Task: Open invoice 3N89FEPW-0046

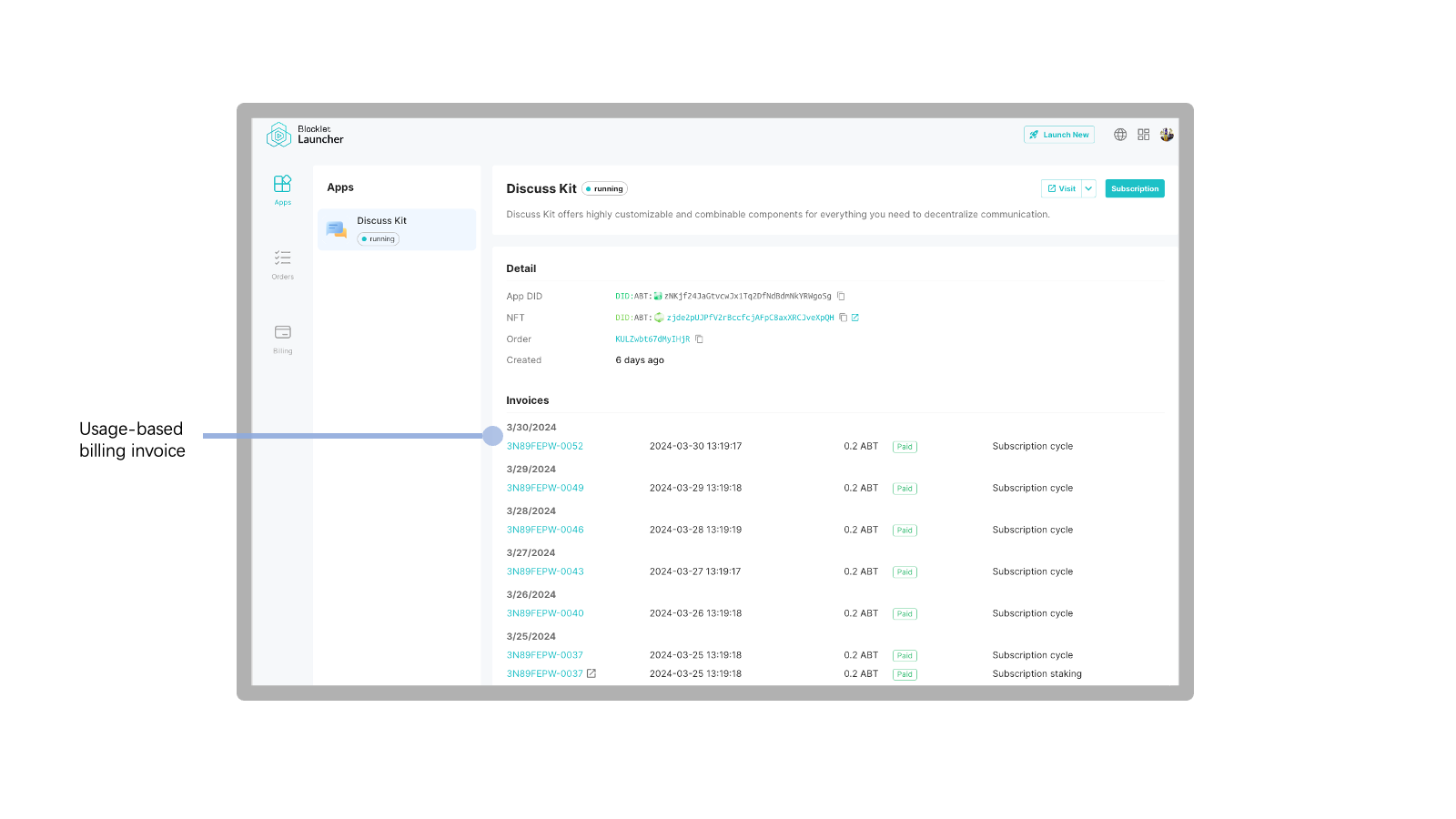Action: click(x=544, y=530)
